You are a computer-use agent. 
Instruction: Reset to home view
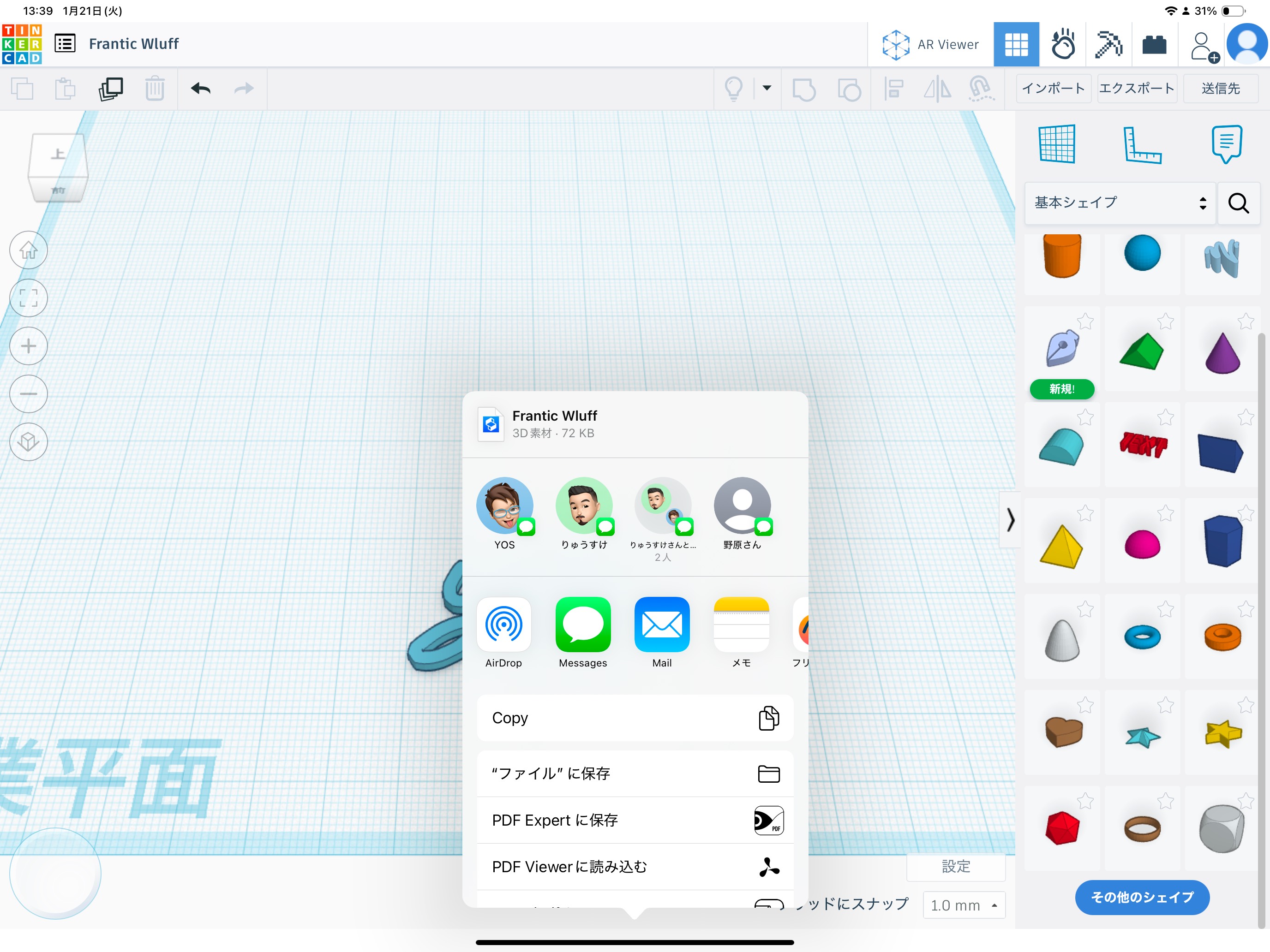click(28, 250)
